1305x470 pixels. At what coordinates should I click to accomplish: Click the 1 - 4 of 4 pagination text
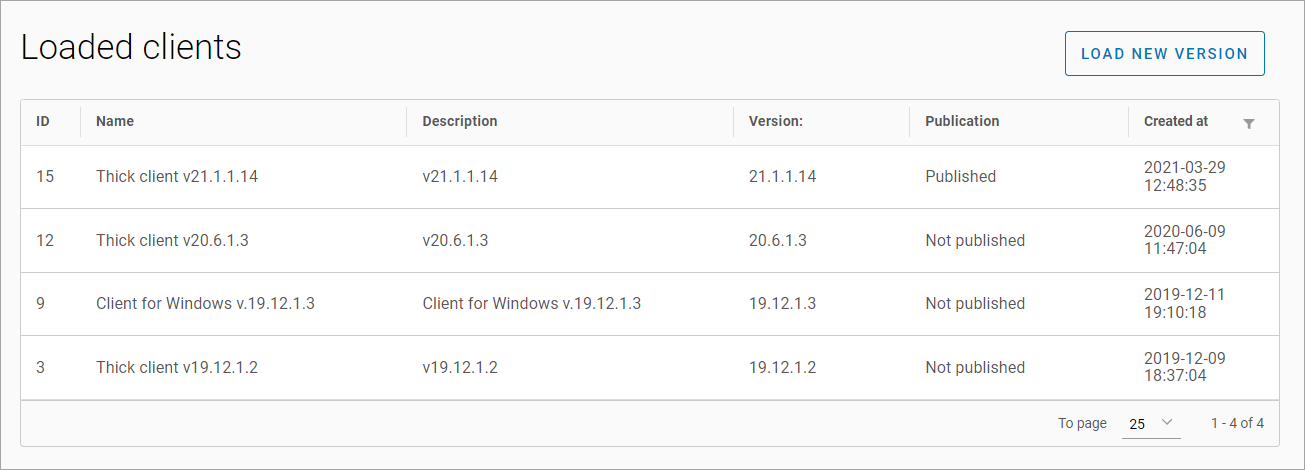(x=1237, y=423)
